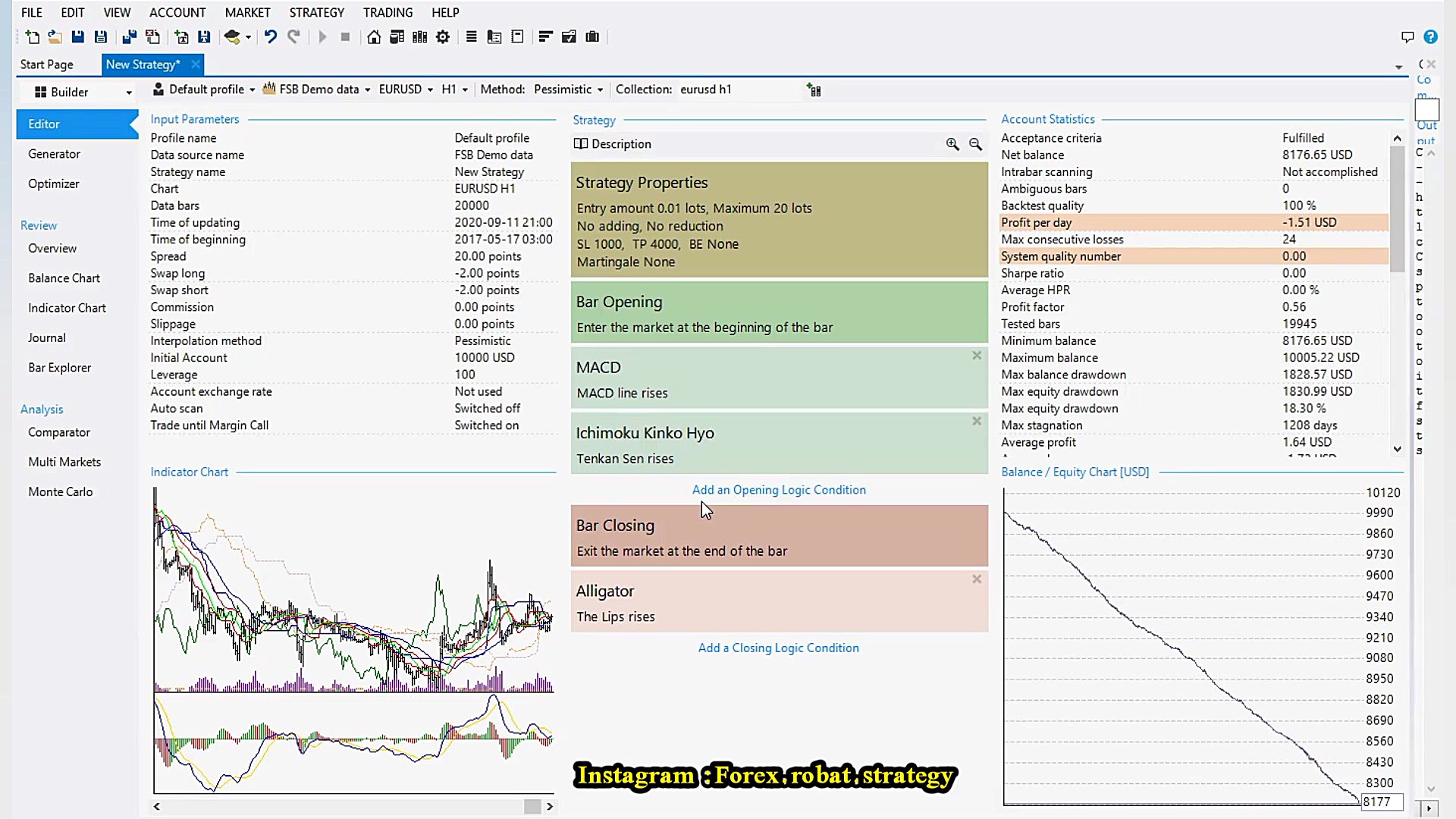The image size is (1456, 819).
Task: Click the add to collection icon
Action: [814, 90]
